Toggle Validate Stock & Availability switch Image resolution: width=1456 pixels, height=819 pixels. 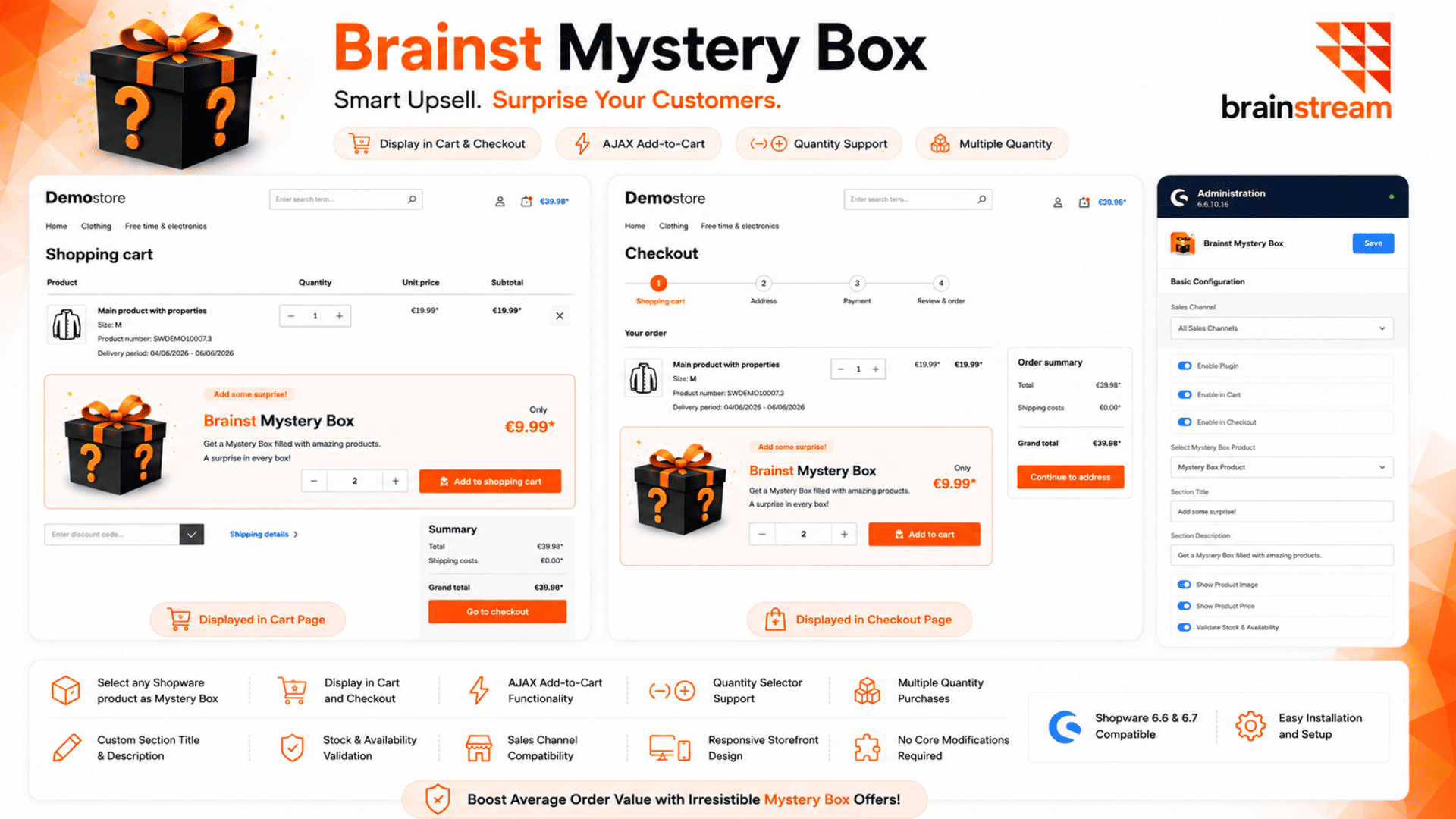(1184, 627)
